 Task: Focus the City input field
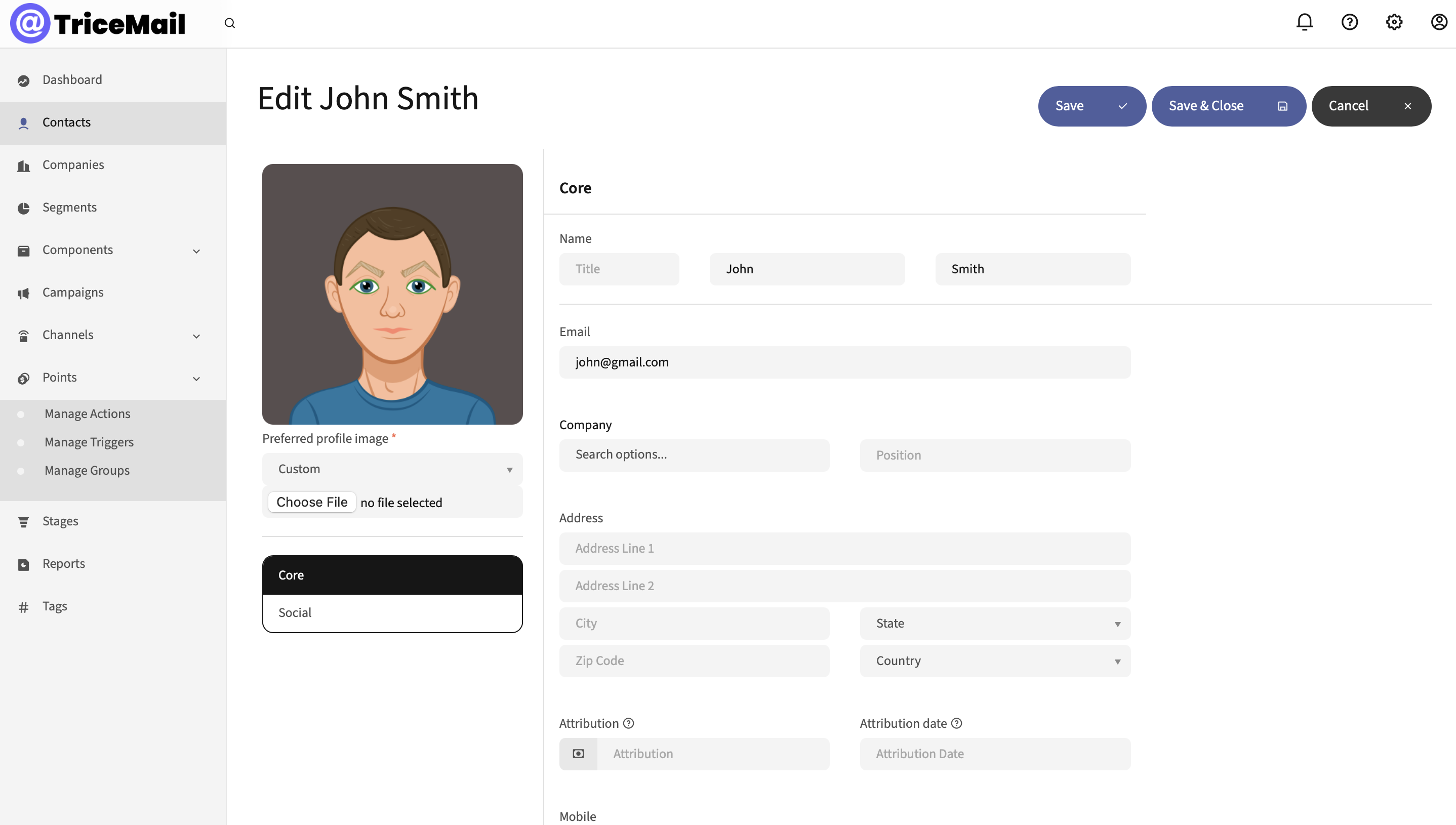click(694, 623)
